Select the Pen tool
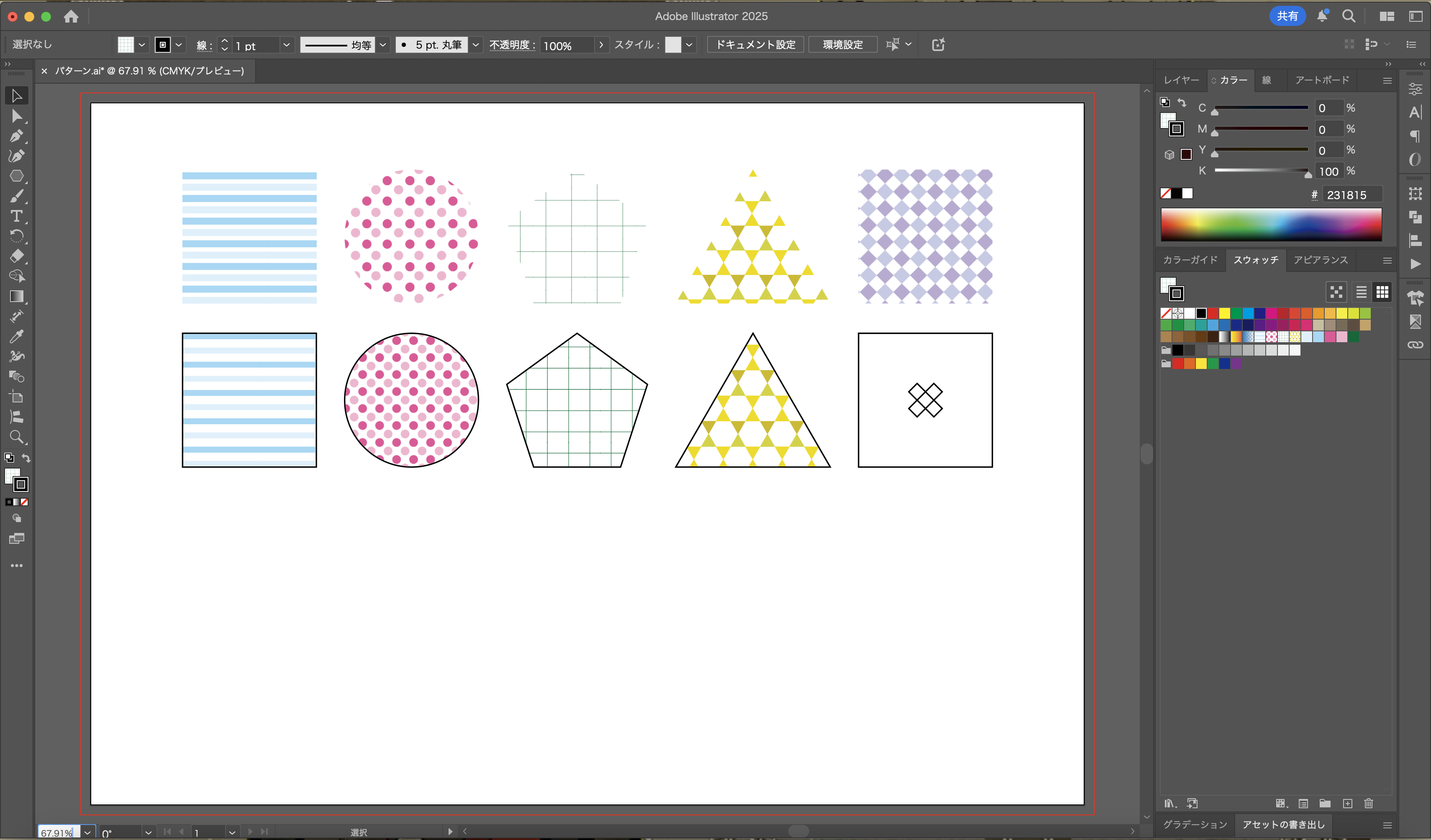 click(16, 136)
